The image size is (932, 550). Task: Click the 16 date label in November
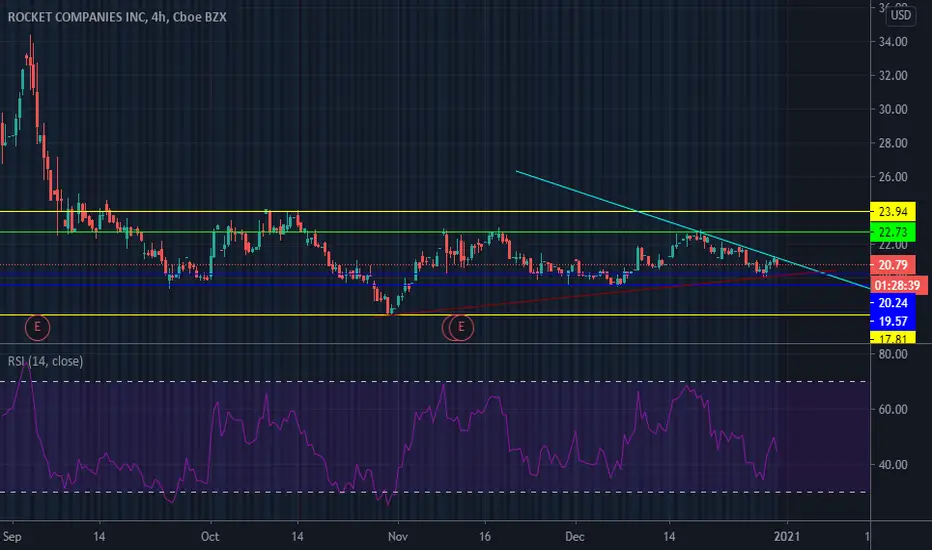tap(485, 536)
